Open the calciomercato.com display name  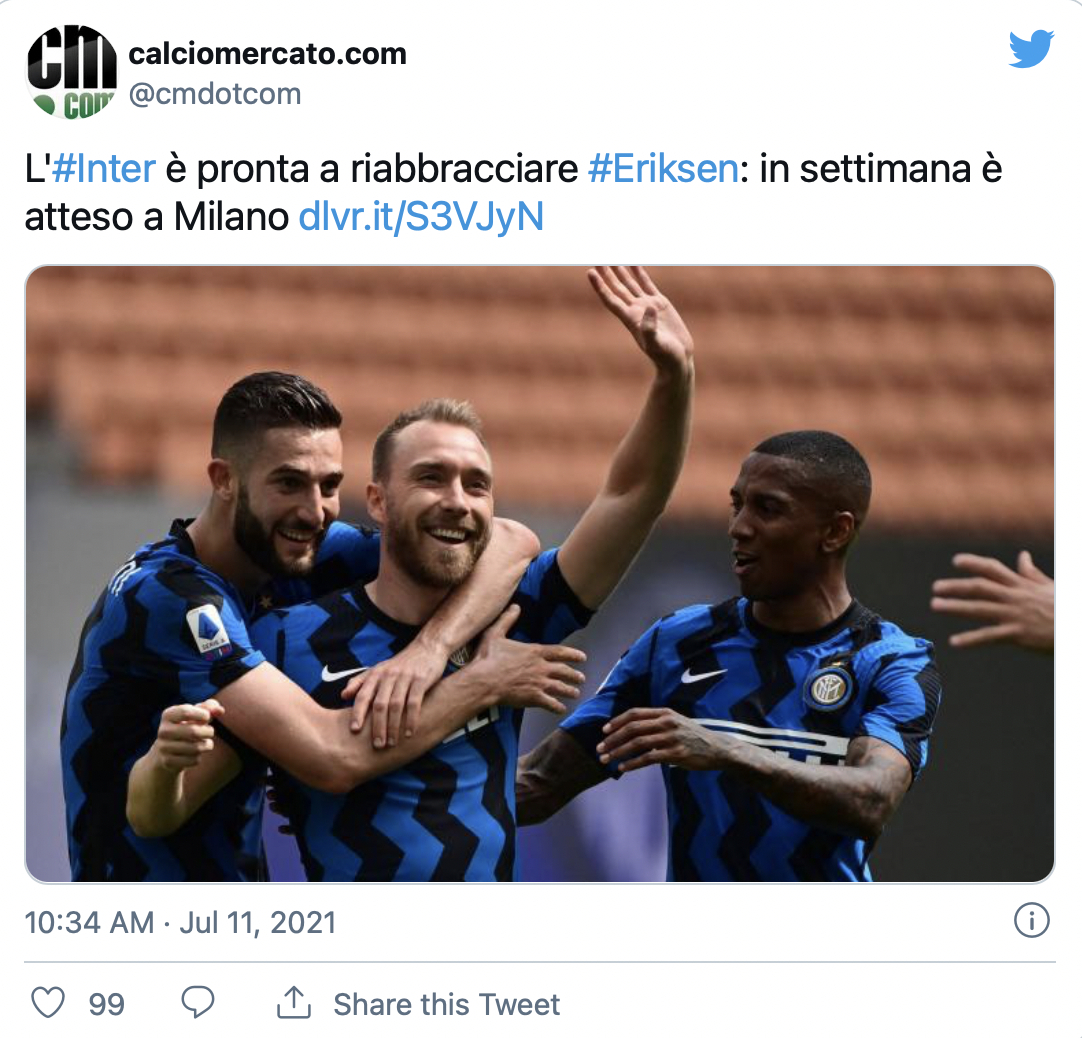click(x=268, y=53)
